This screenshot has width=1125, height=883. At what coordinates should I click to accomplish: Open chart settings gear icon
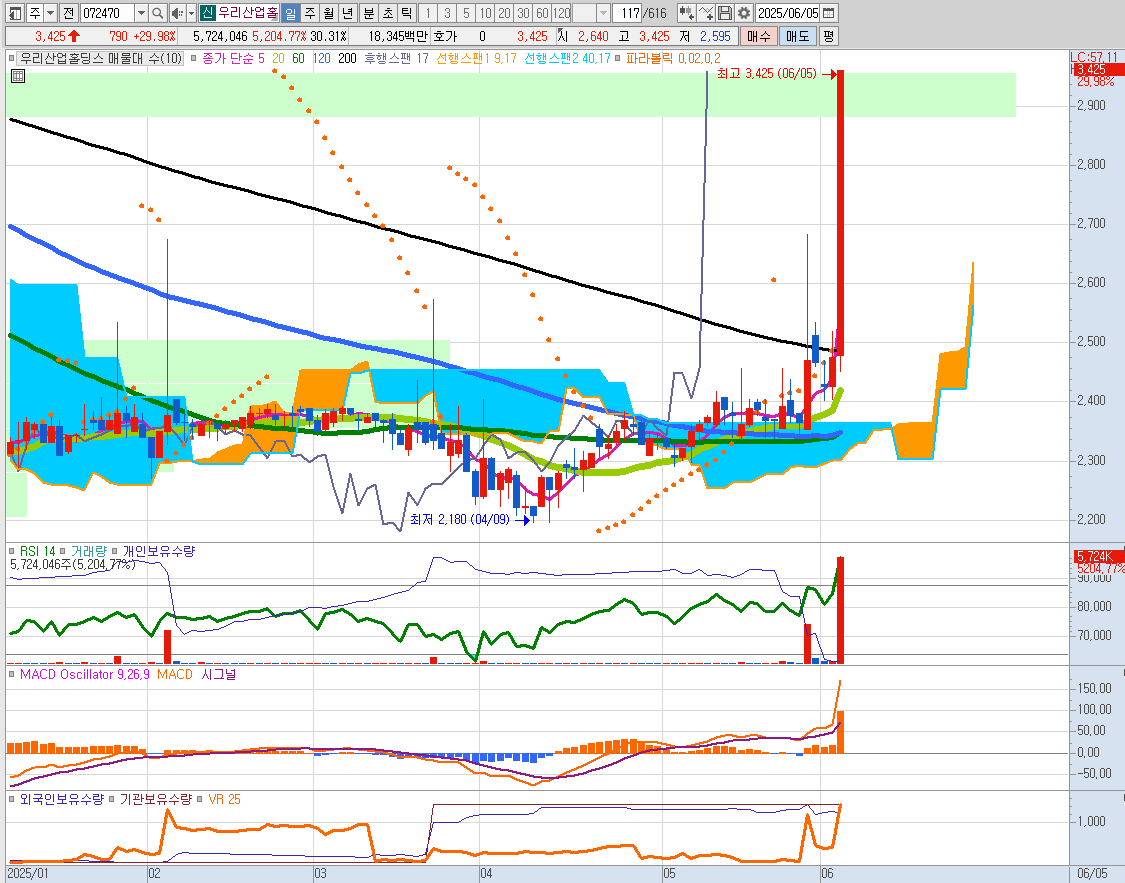(744, 13)
